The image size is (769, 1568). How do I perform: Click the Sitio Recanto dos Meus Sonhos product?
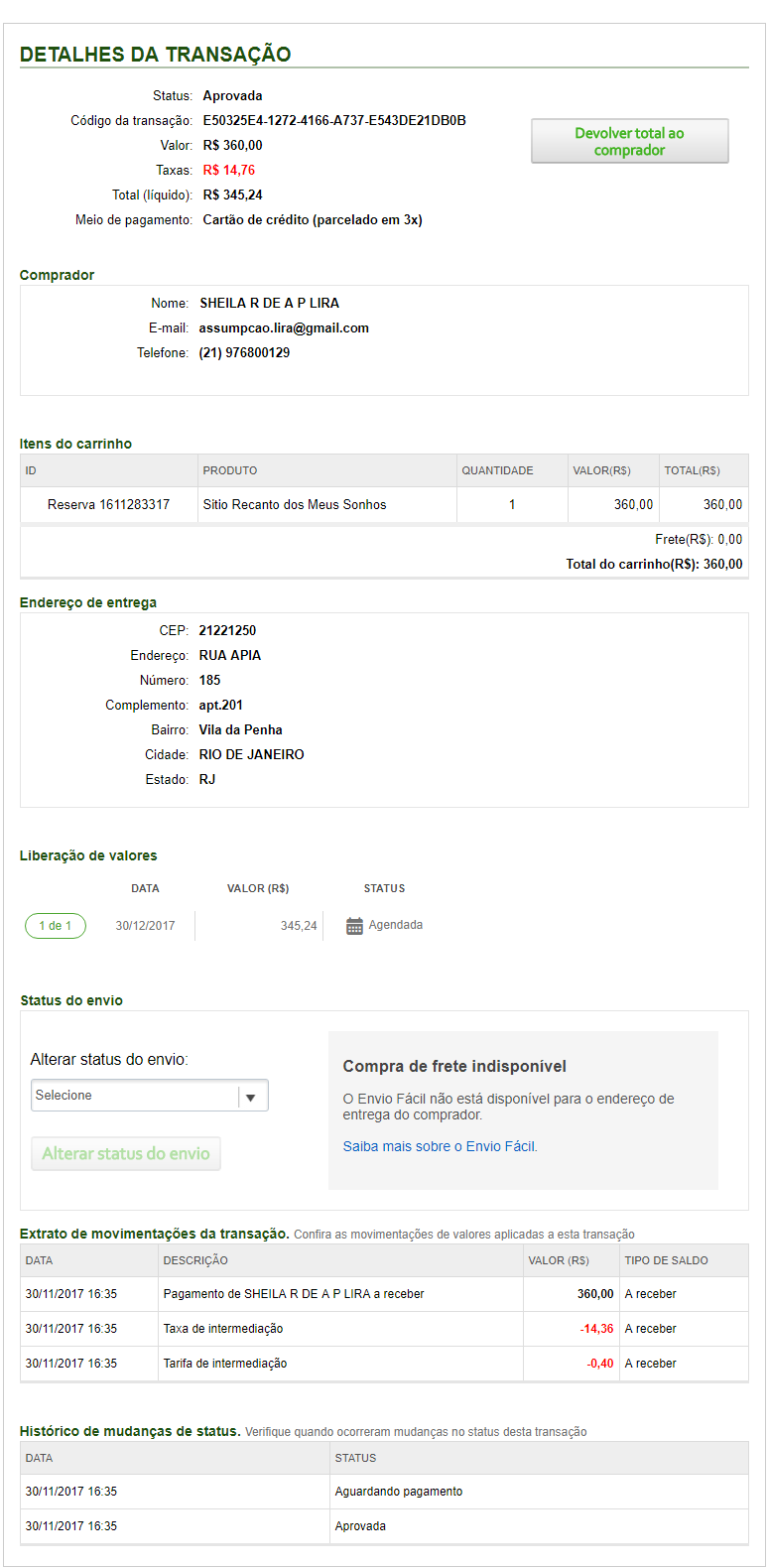click(x=295, y=505)
